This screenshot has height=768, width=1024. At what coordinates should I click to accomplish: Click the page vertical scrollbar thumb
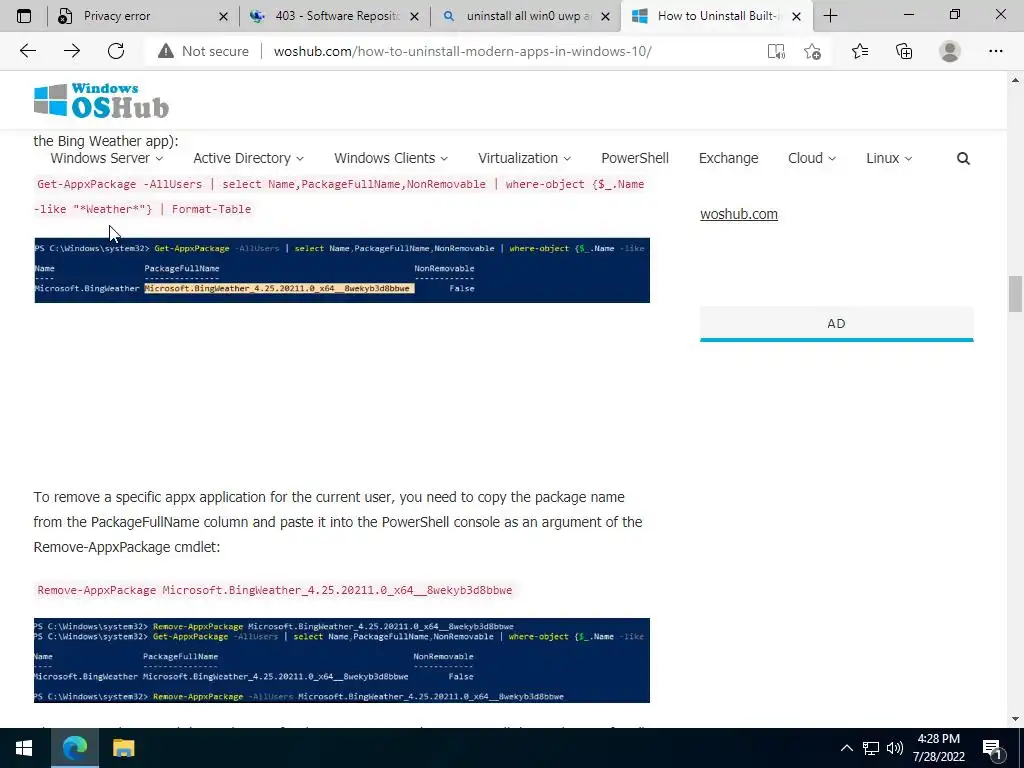click(x=1015, y=294)
